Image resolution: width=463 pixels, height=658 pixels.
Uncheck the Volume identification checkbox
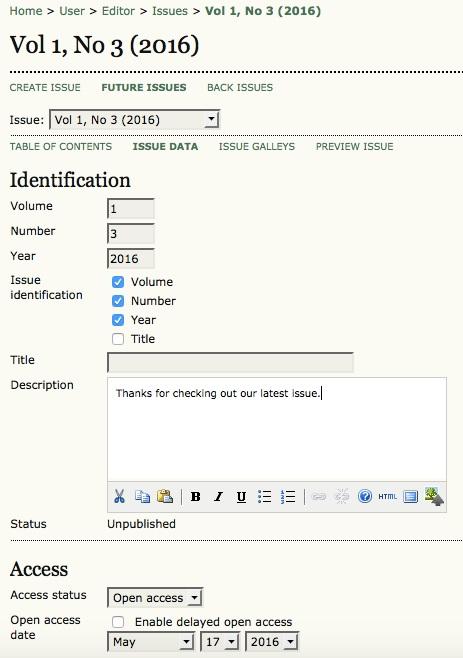coord(118,282)
